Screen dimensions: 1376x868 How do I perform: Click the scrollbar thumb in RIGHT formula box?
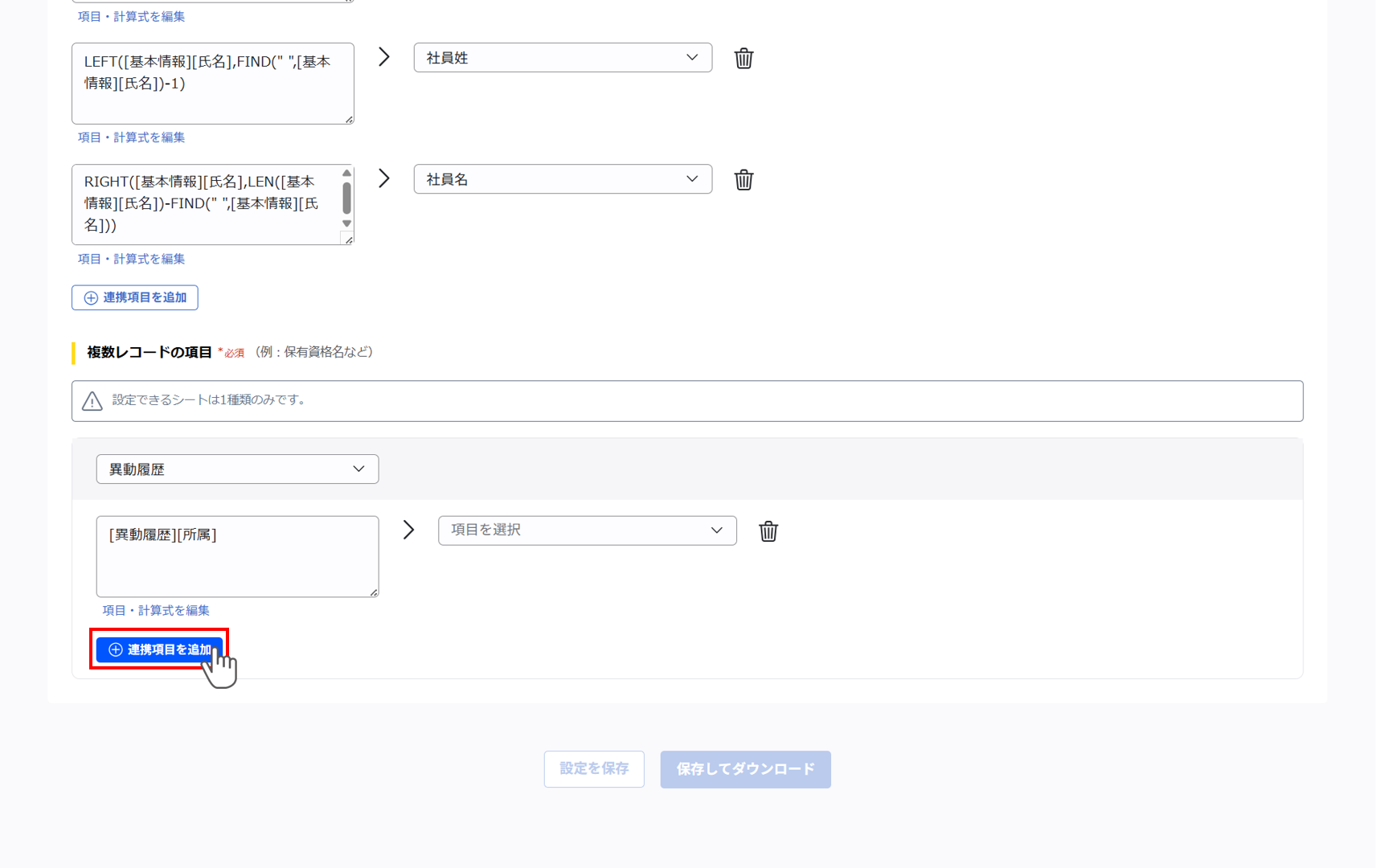point(346,197)
